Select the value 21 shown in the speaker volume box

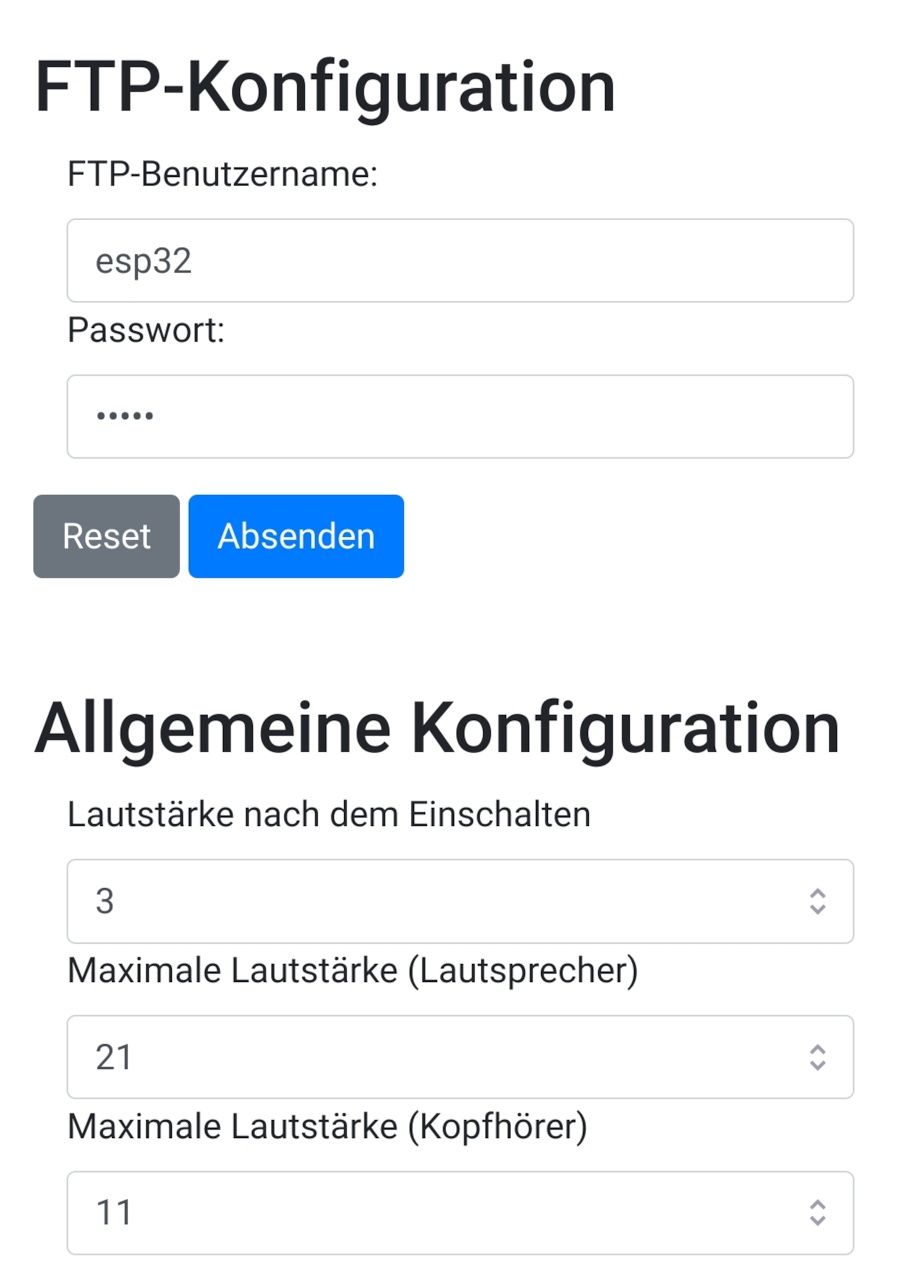coord(114,1057)
